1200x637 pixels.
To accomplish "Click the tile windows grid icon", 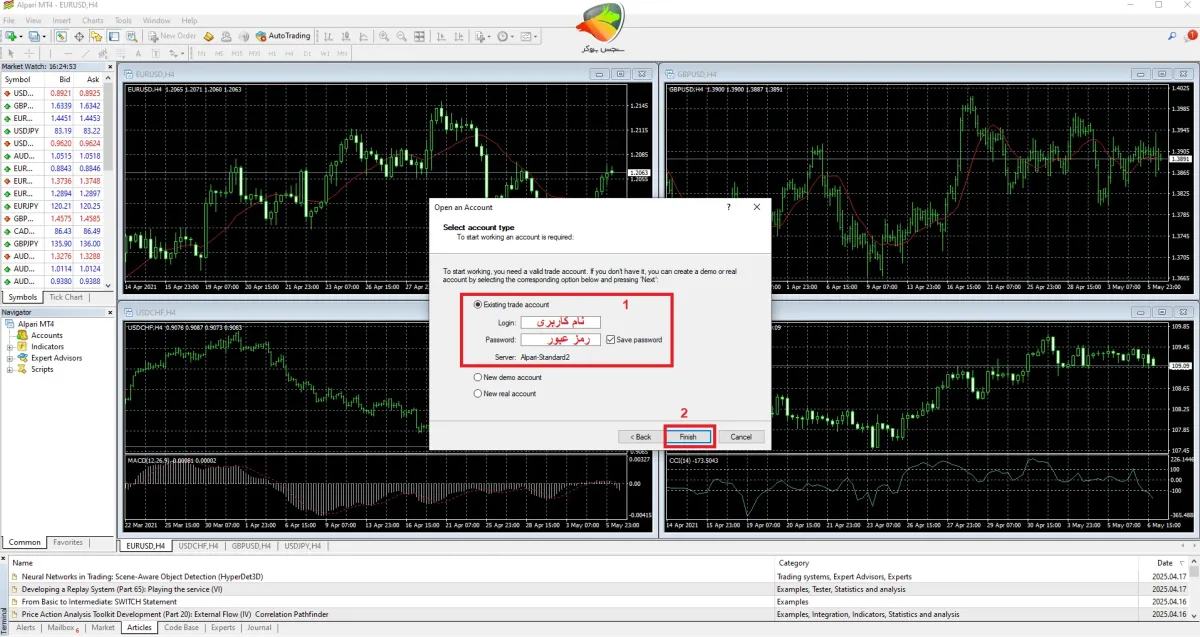I will click(419, 36).
